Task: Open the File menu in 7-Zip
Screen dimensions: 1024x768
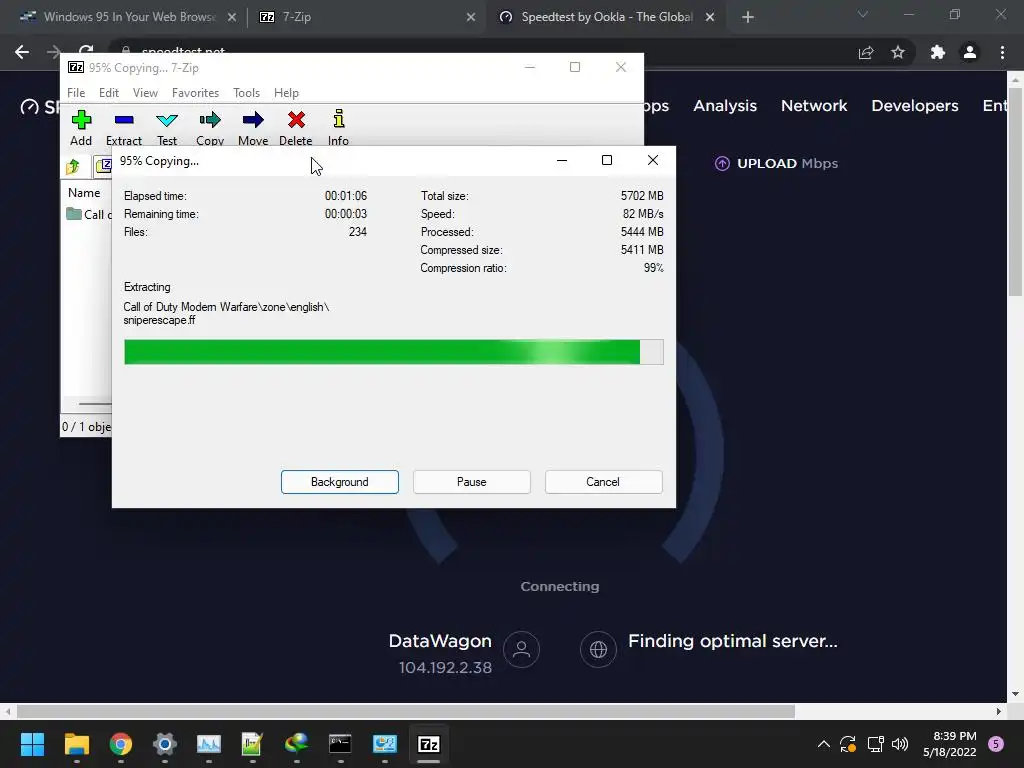Action: [x=76, y=93]
